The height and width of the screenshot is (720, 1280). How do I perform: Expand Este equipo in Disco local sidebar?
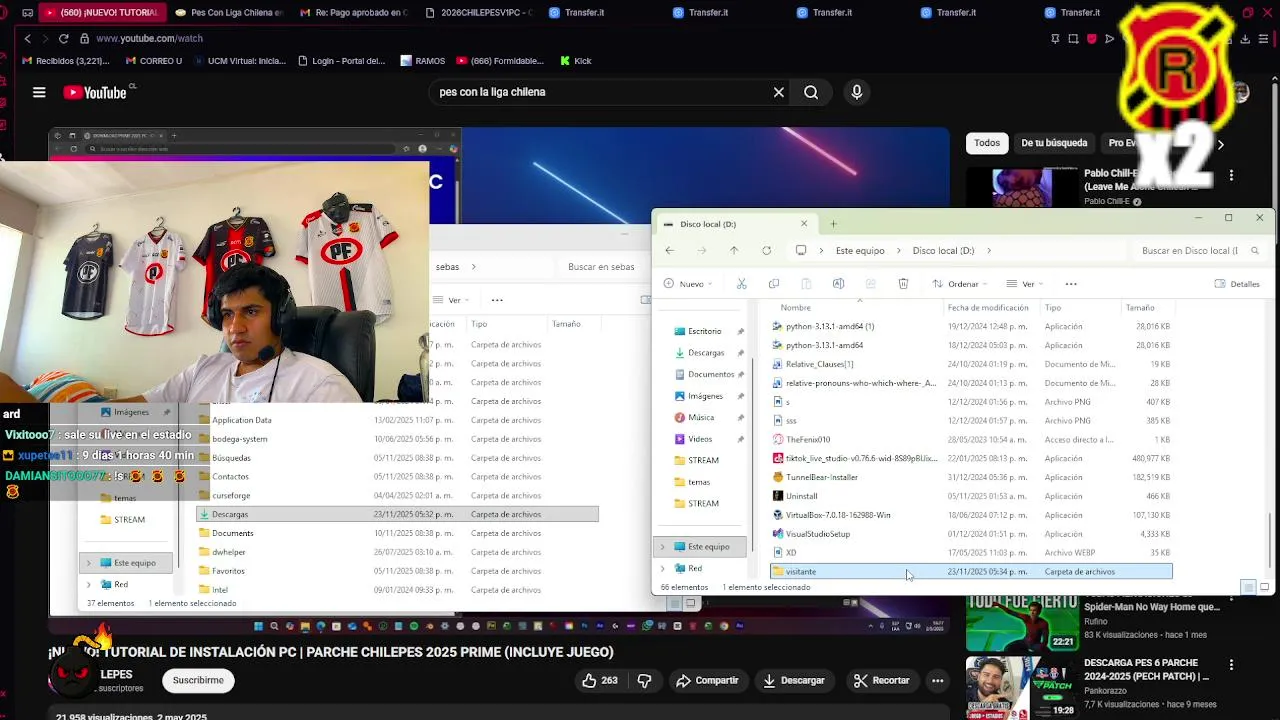pos(662,547)
